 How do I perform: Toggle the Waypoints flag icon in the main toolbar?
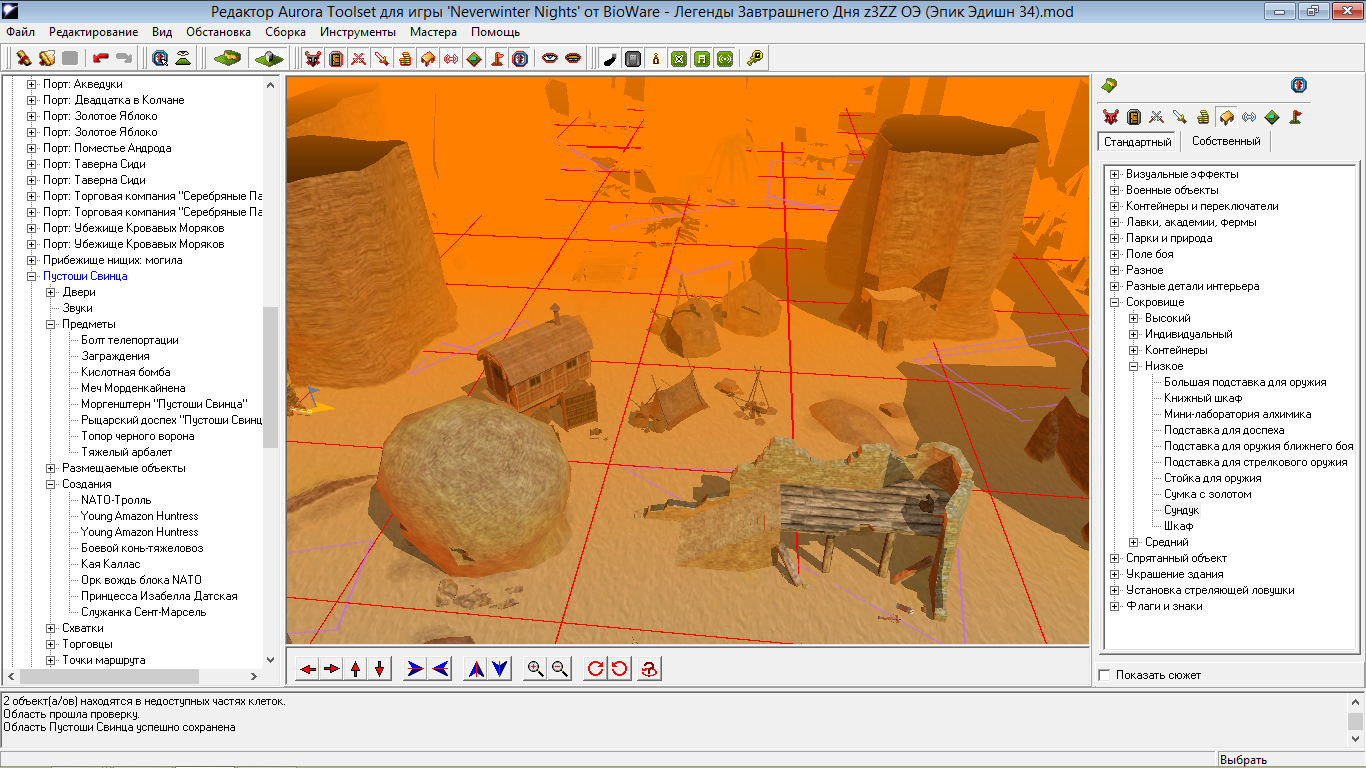click(497, 59)
